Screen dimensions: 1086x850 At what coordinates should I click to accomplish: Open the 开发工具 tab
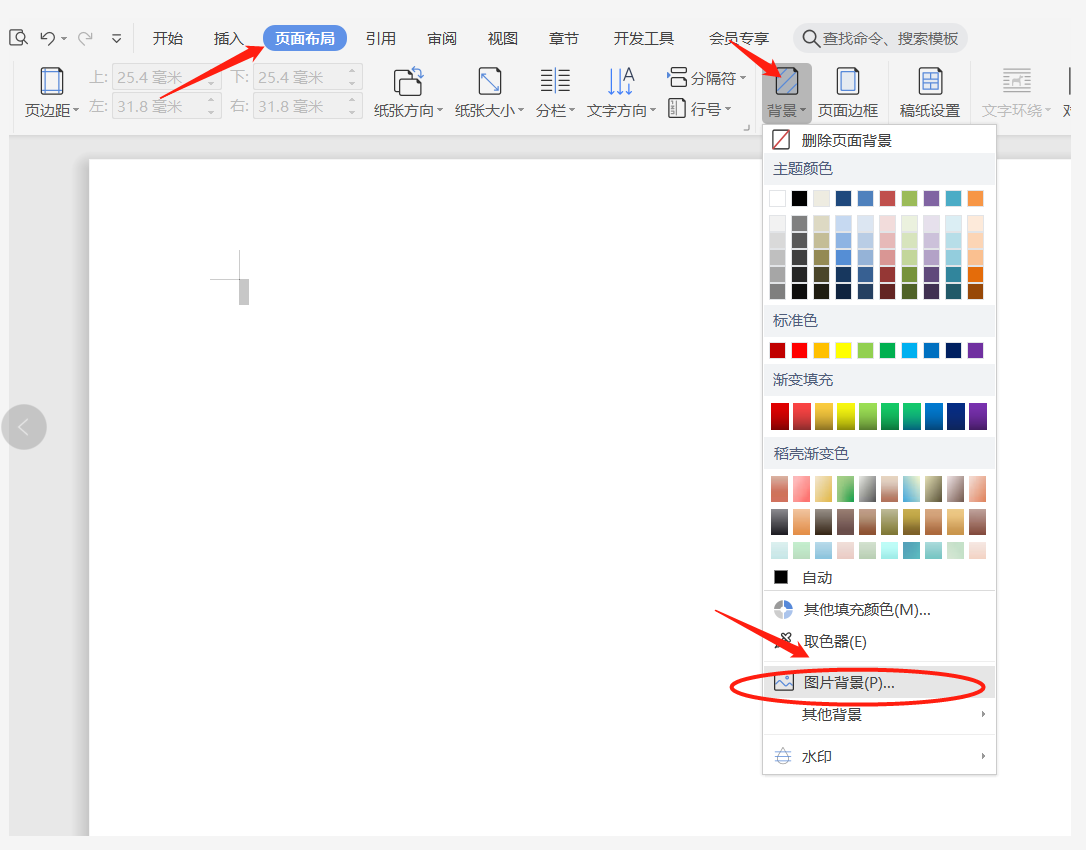coord(643,38)
